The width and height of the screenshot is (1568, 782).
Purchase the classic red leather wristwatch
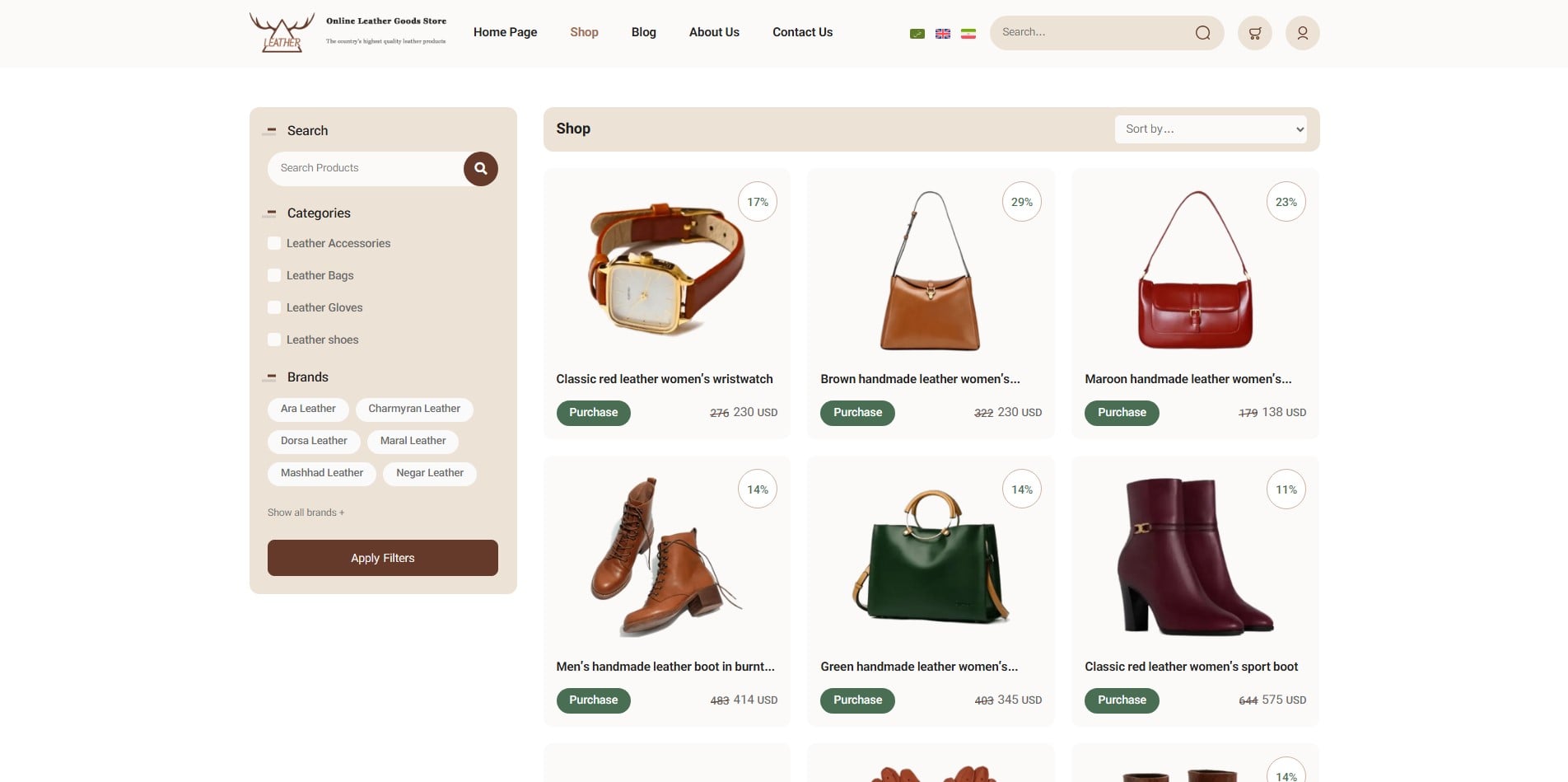coord(593,413)
